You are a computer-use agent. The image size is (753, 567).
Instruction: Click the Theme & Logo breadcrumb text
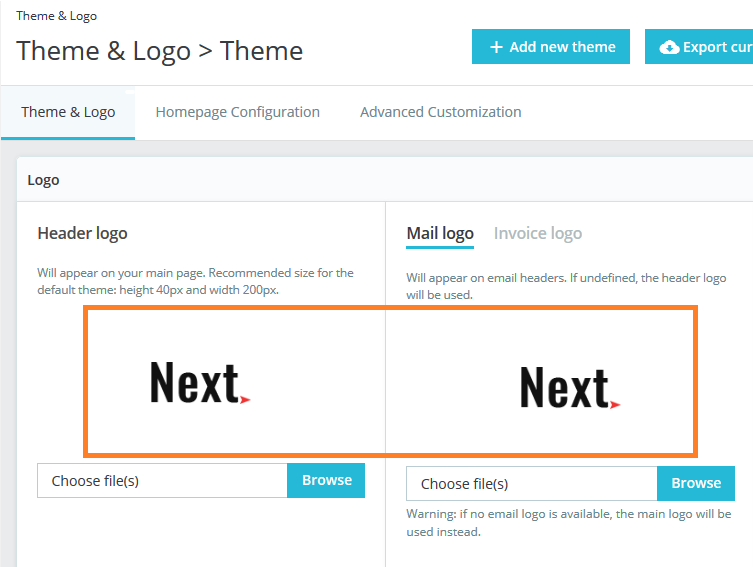[57, 16]
